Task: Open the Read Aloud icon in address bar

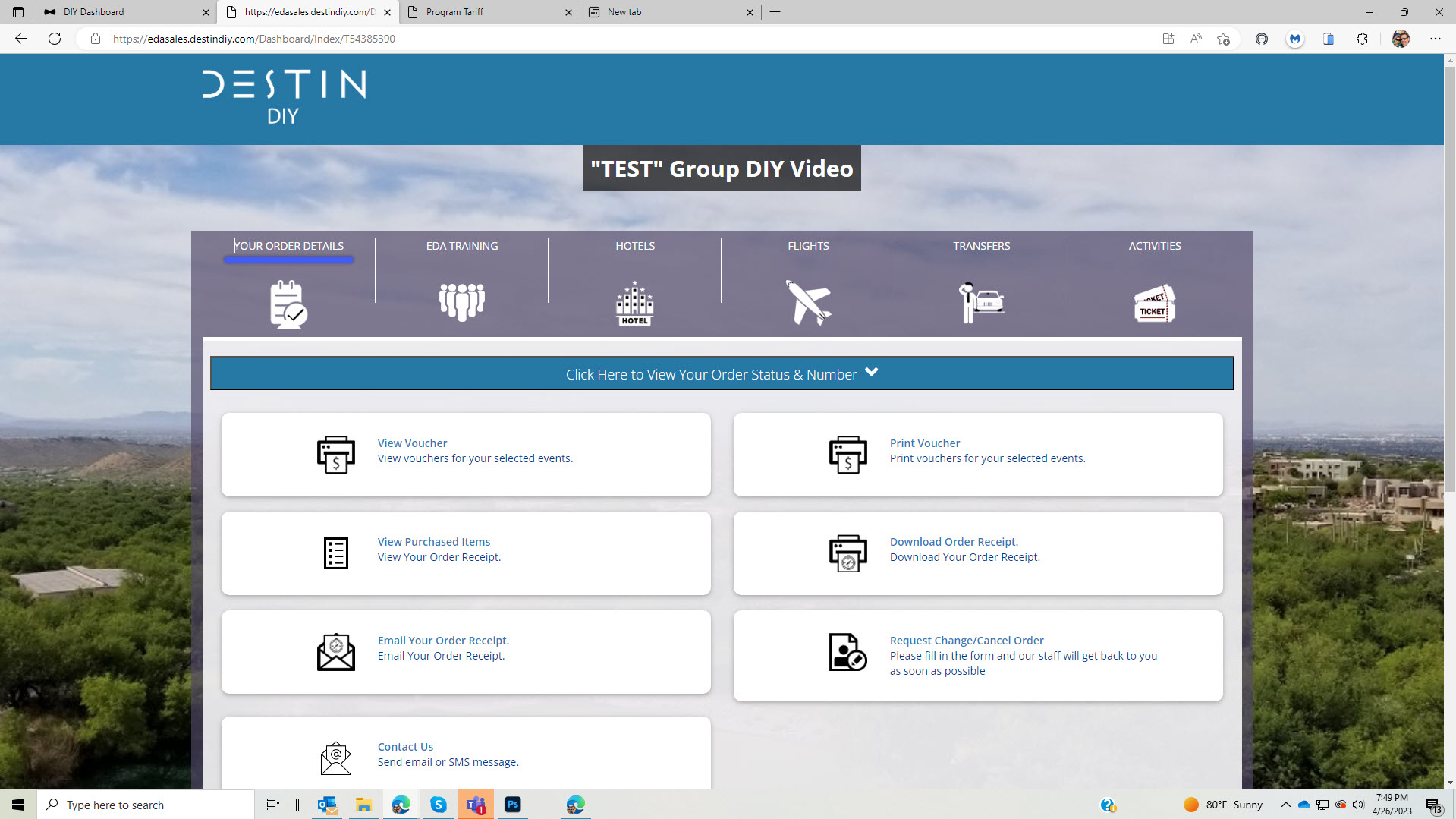Action: [1196, 39]
